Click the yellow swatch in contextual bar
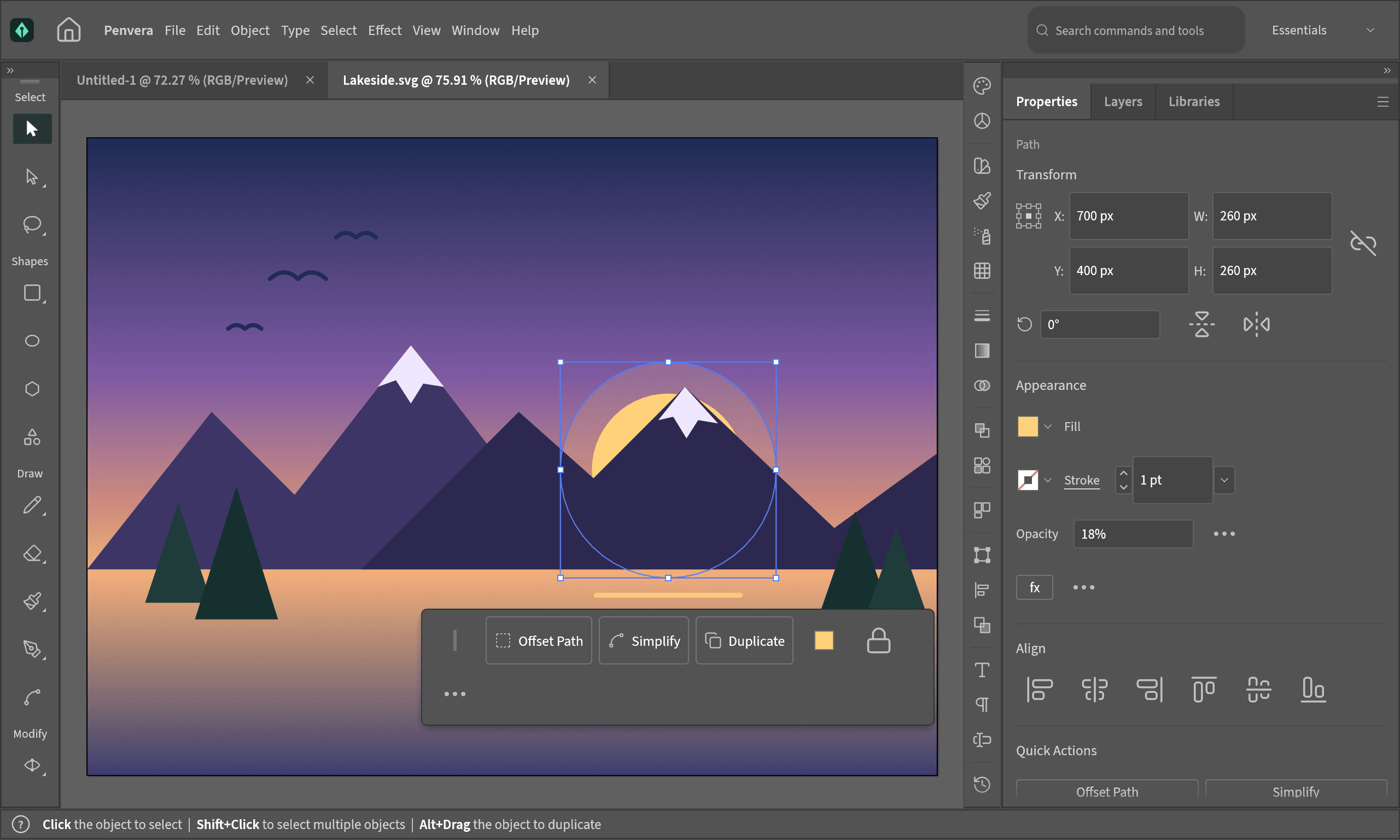The height and width of the screenshot is (840, 1400). coord(824,641)
